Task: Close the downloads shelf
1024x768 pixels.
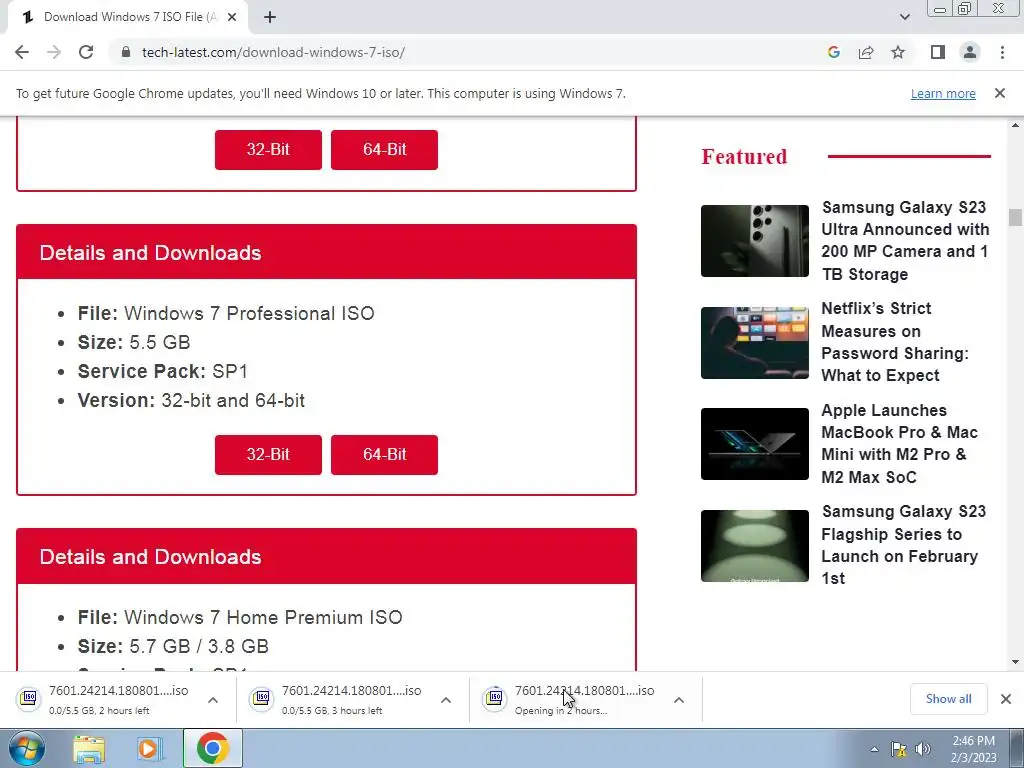Action: point(1006,699)
